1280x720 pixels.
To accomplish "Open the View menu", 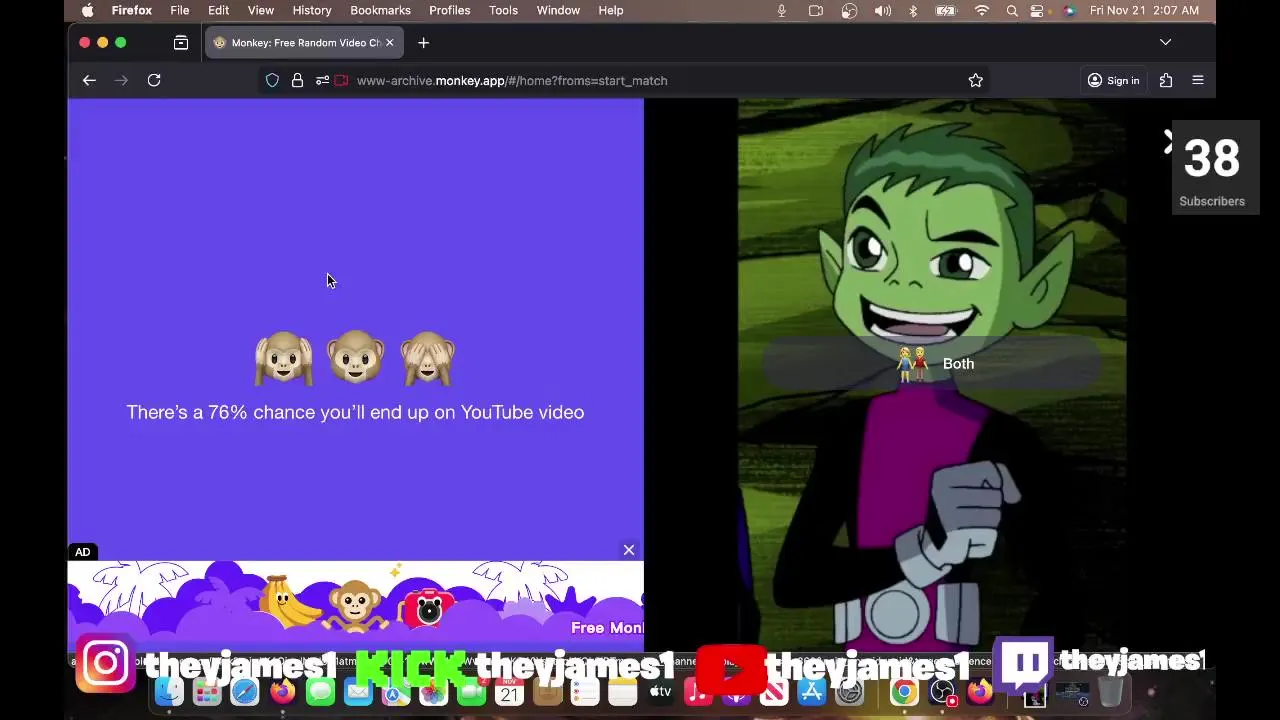I will coord(261,10).
